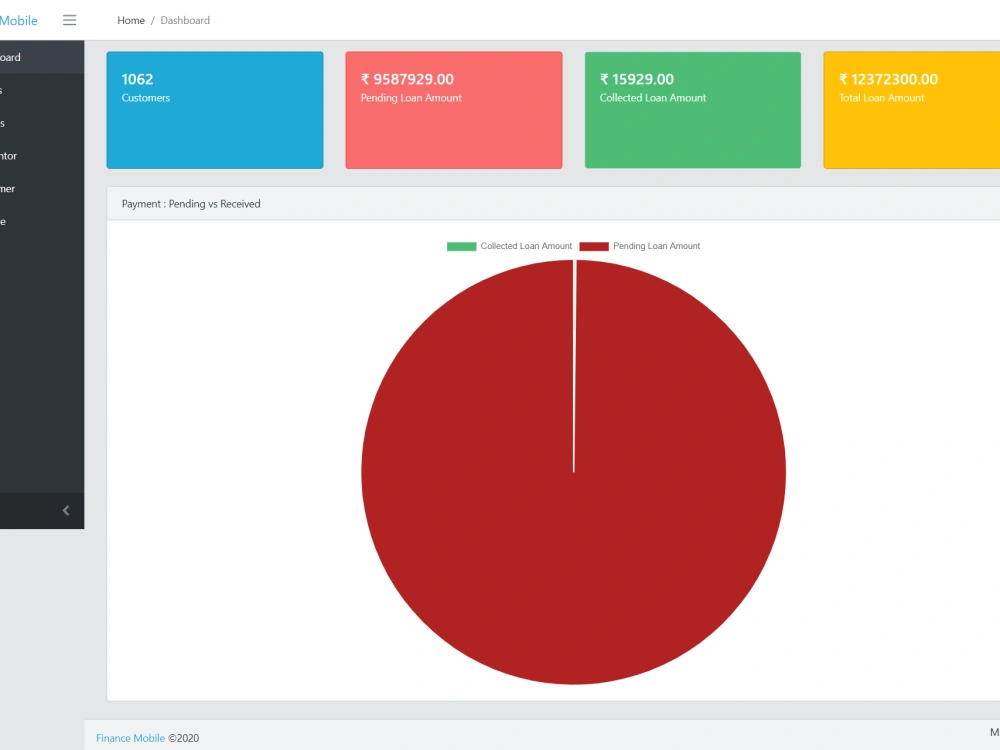
Task: Open the Mobile brand logo link
Action: (18, 20)
